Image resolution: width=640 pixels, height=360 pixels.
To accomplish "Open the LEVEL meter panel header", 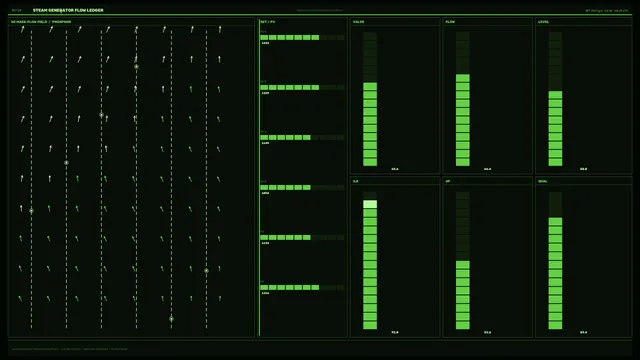I will coord(543,22).
